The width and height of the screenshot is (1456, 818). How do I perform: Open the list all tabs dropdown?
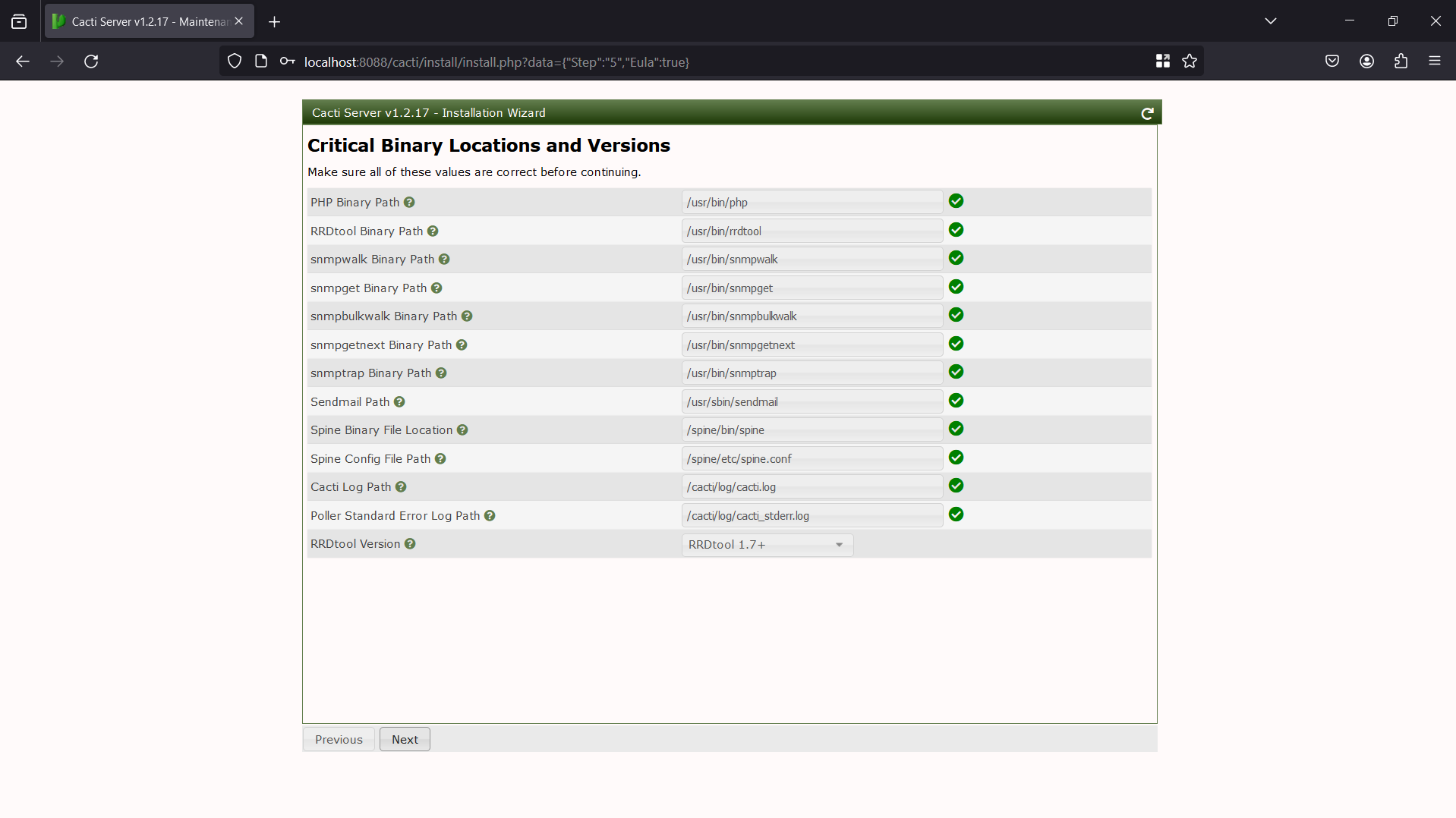pos(1271,21)
